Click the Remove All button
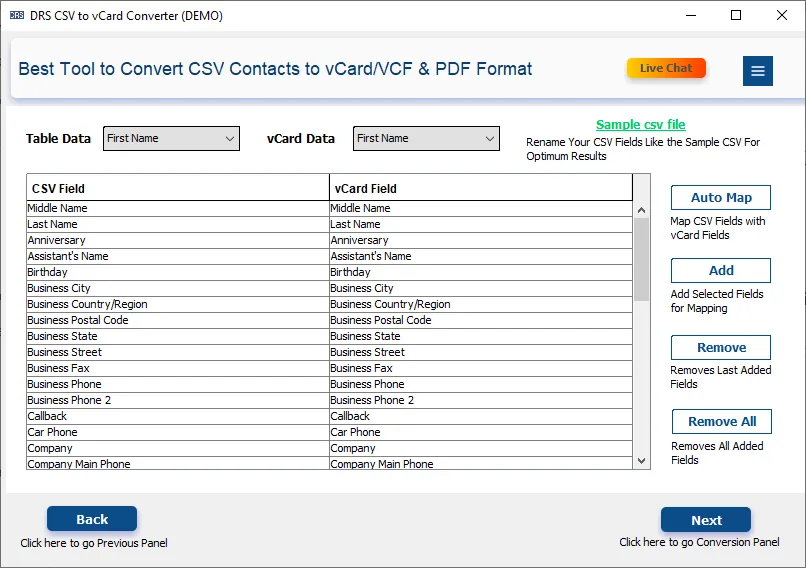 coord(722,422)
